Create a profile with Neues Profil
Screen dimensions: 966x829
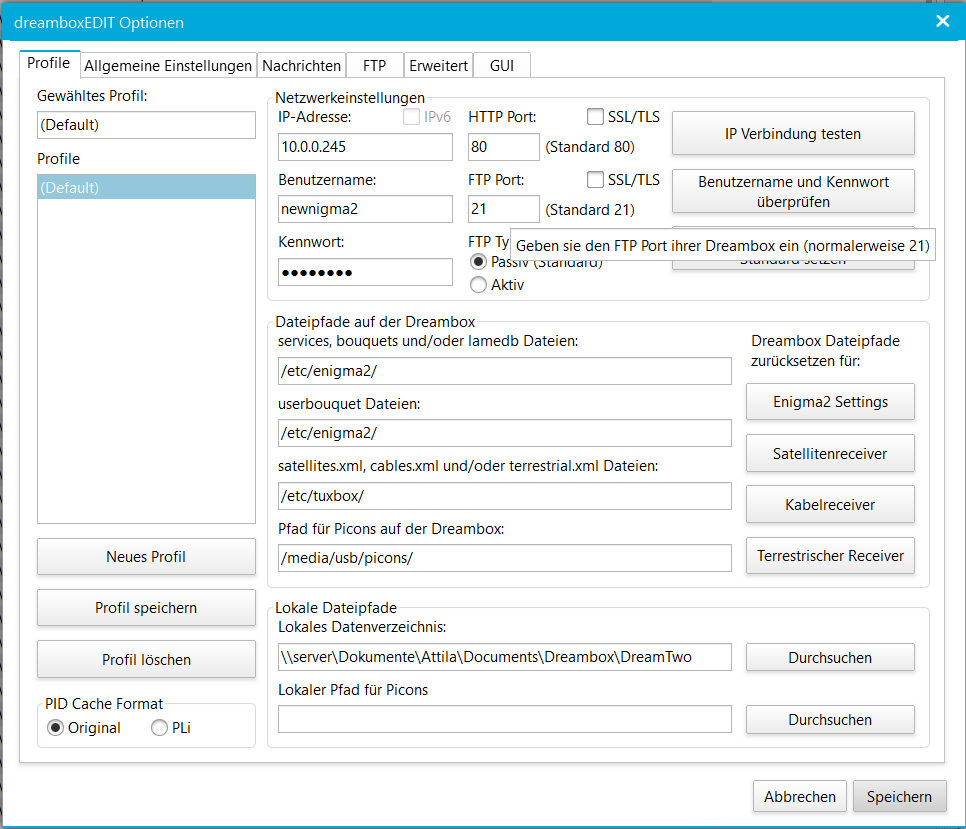tap(146, 557)
